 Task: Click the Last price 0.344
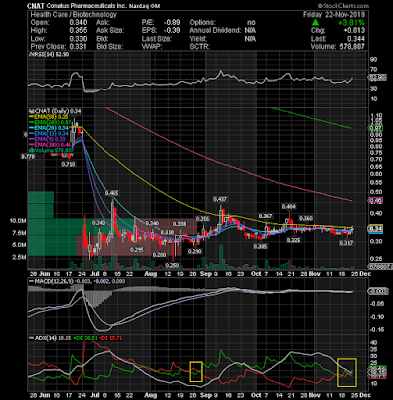356,38
